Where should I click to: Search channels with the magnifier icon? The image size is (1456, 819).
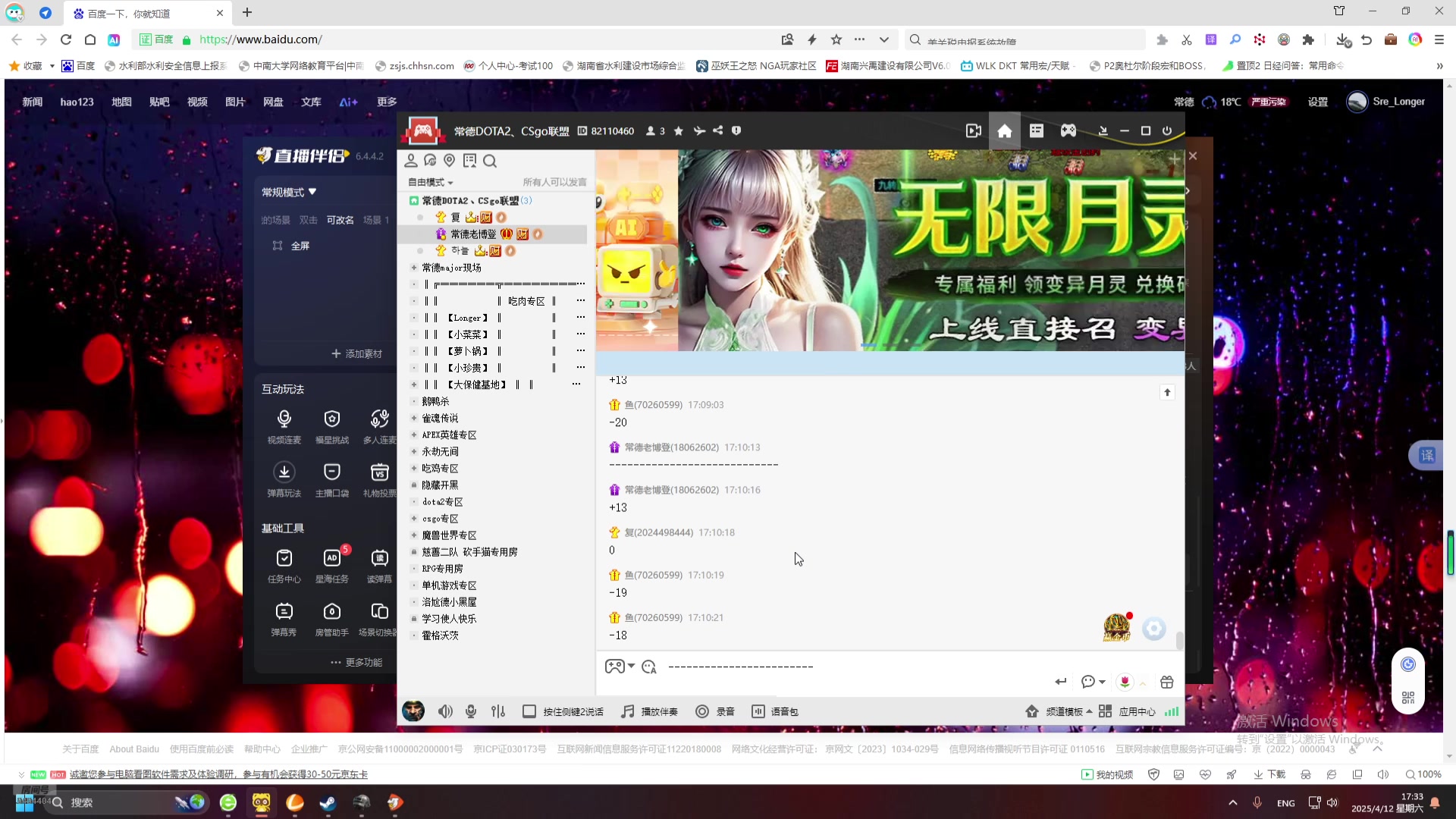490,161
